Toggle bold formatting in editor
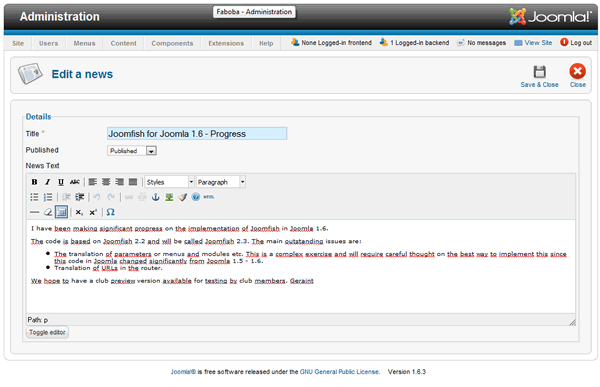 tap(34, 182)
